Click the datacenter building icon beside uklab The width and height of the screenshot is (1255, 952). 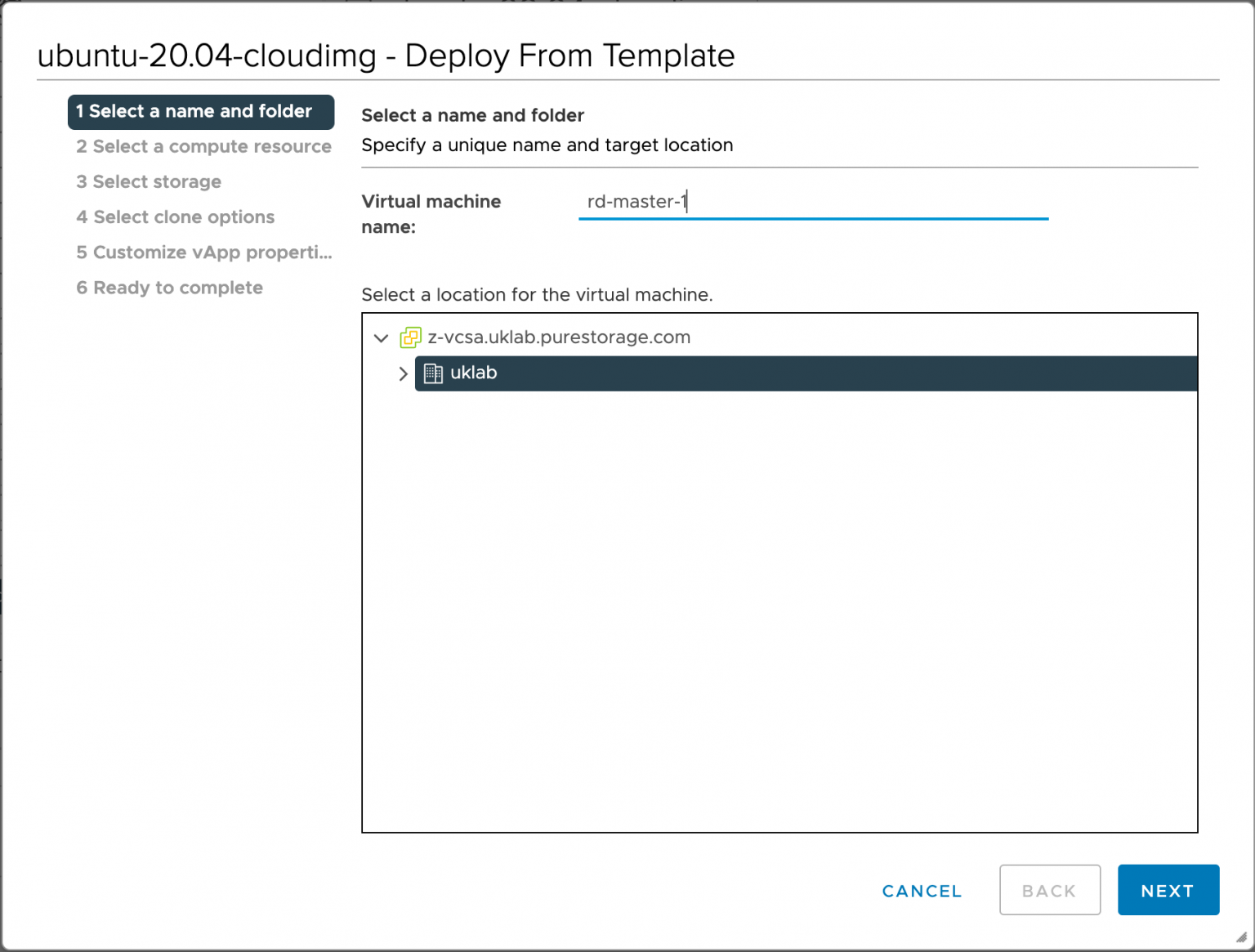point(433,373)
